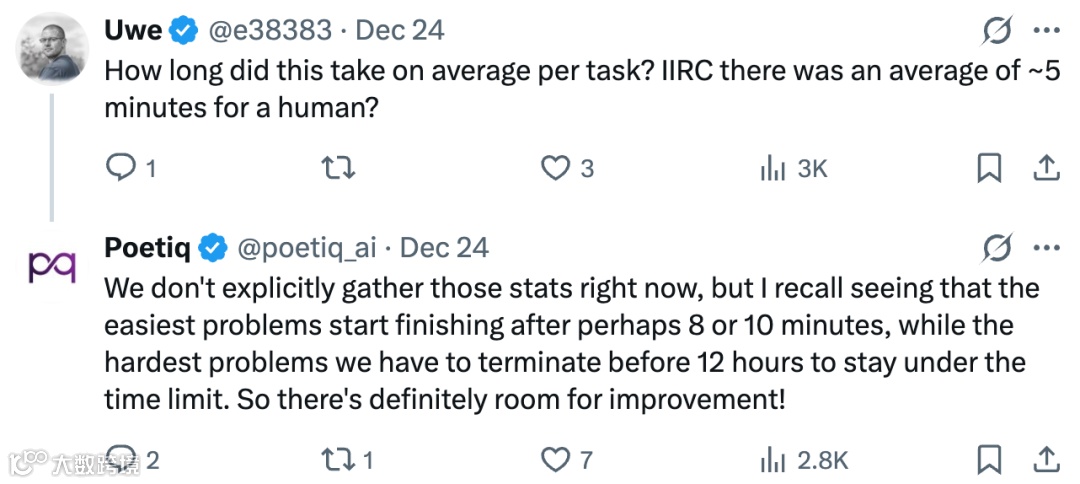Retweet Uwe's question tweet
This screenshot has width=1080, height=484.
[339, 169]
